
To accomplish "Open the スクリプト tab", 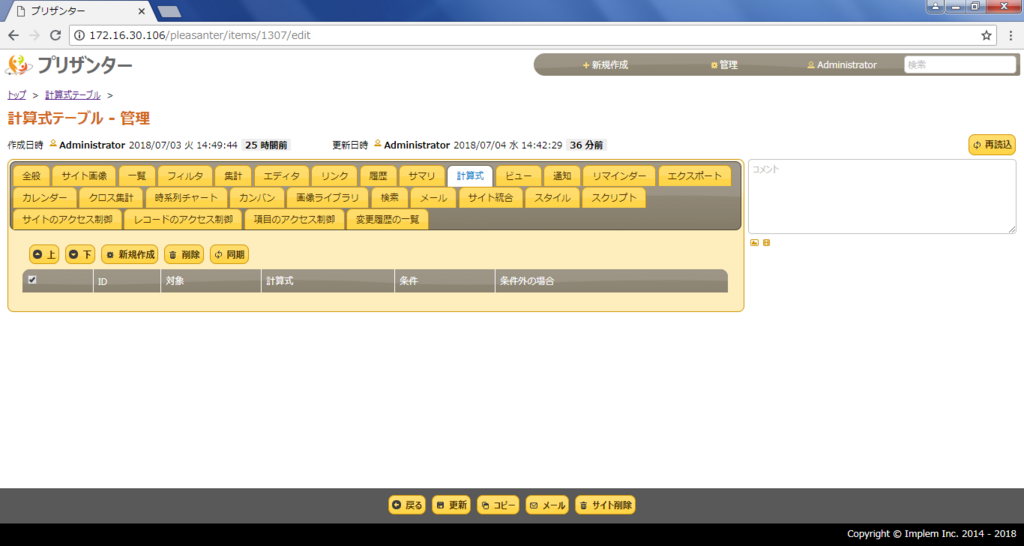I will point(614,198).
